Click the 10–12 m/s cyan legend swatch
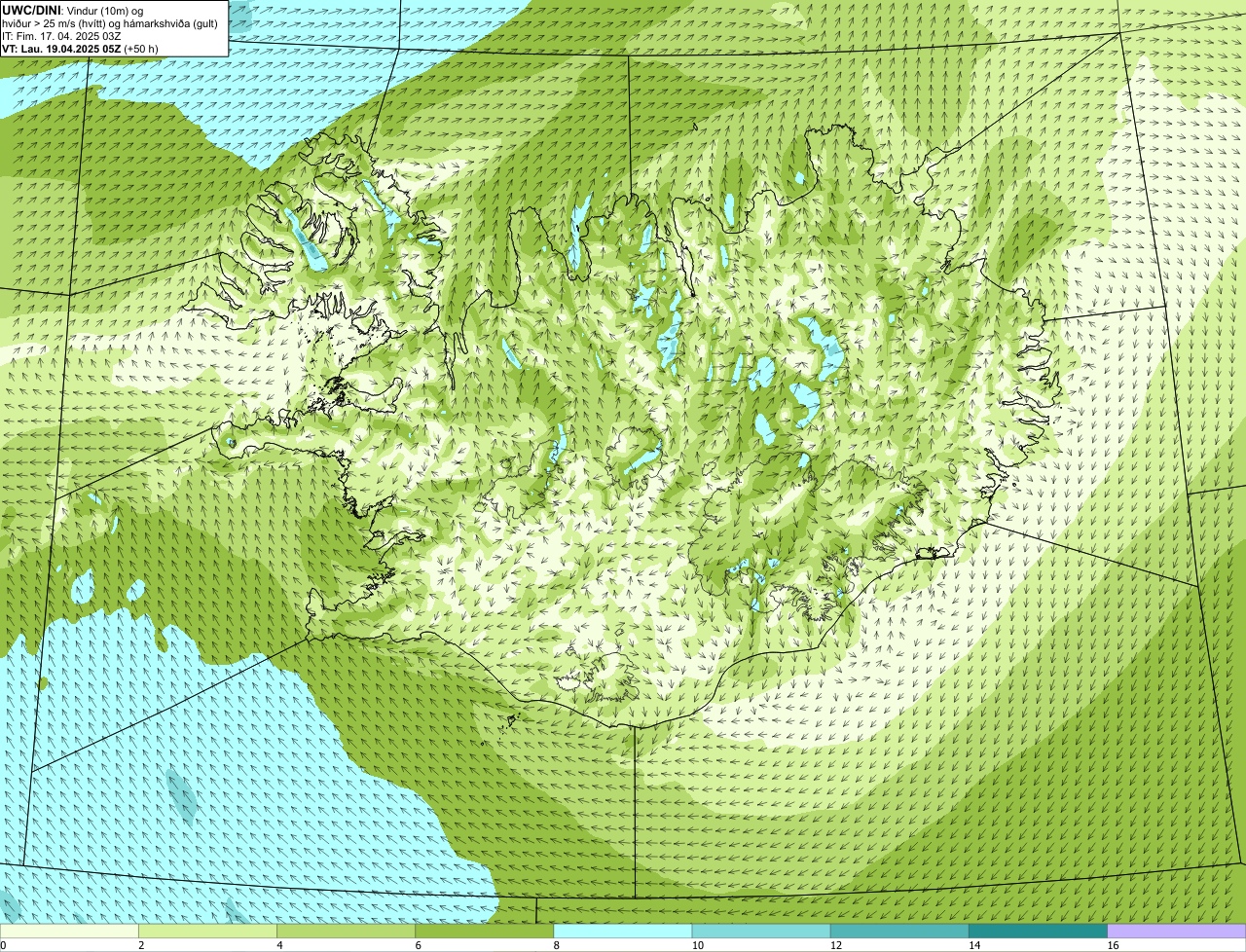The width and height of the screenshot is (1246, 952). (760, 932)
